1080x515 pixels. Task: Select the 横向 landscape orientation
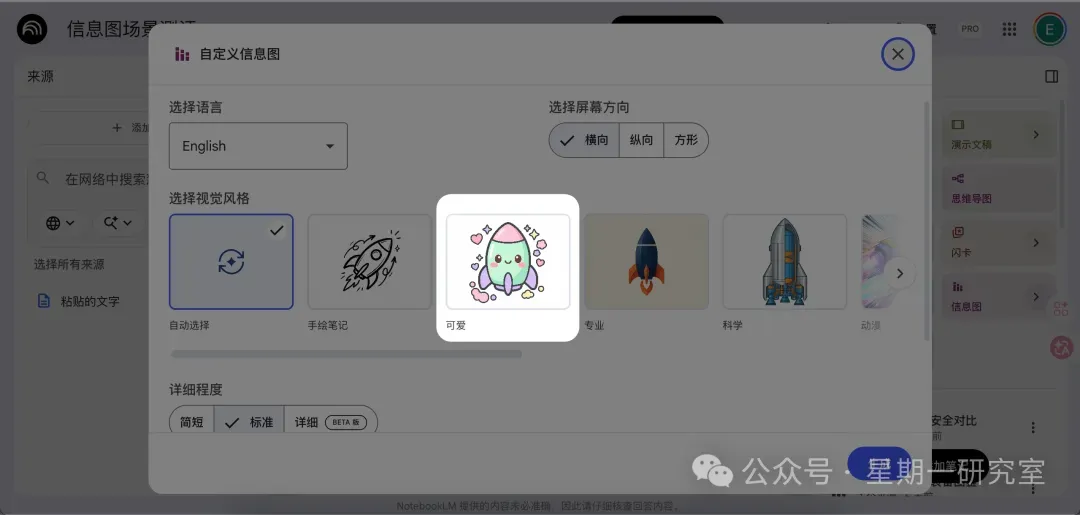click(x=584, y=140)
